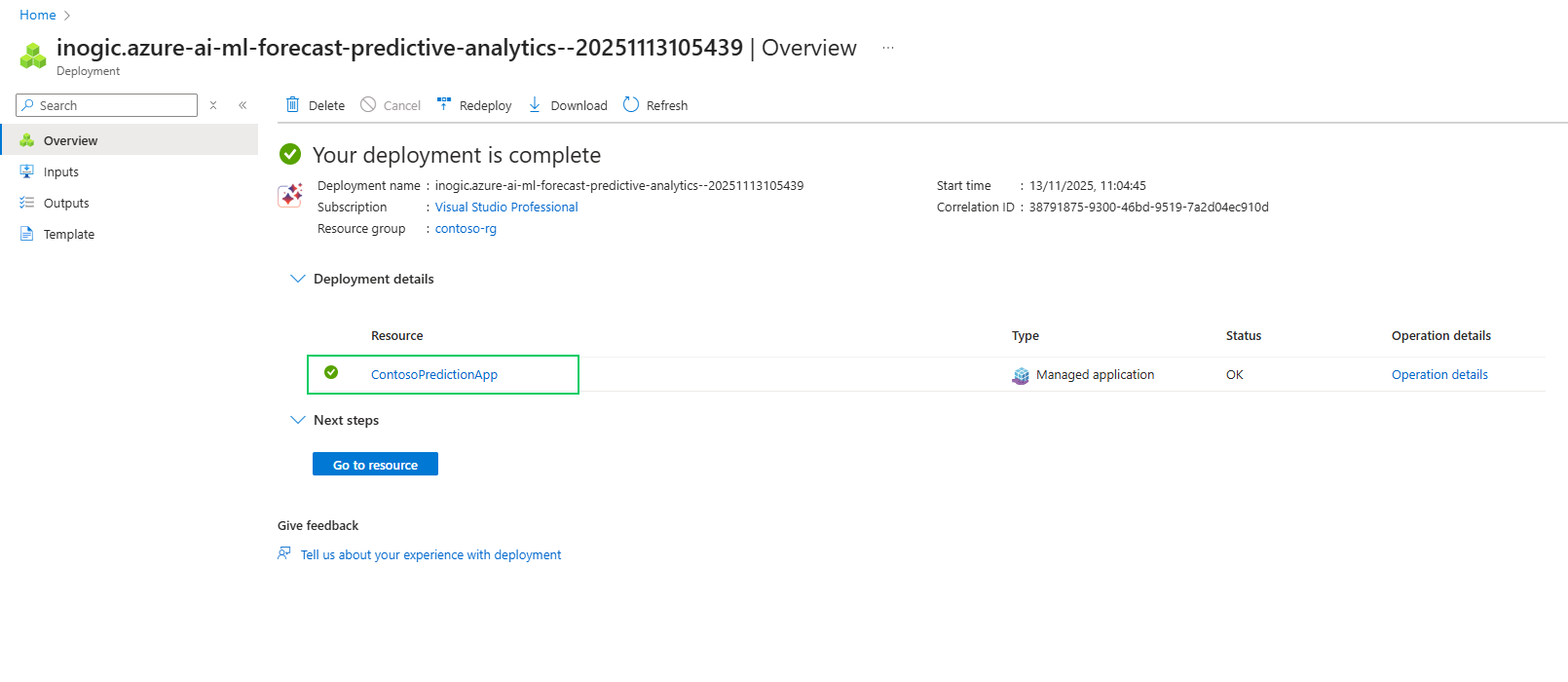This screenshot has height=682, width=1568.
Task: Collapse the sidebar using double-chevron icon
Action: [243, 105]
